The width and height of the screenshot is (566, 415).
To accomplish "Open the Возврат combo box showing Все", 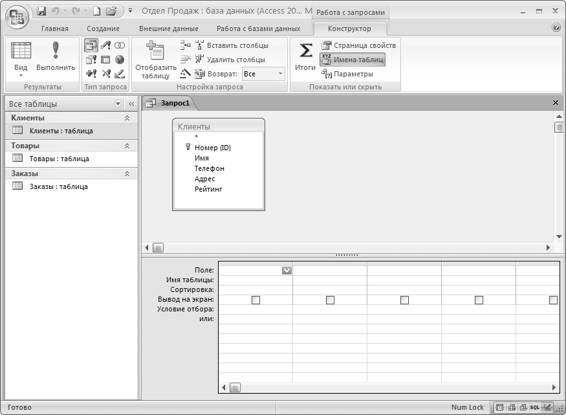I will click(263, 74).
